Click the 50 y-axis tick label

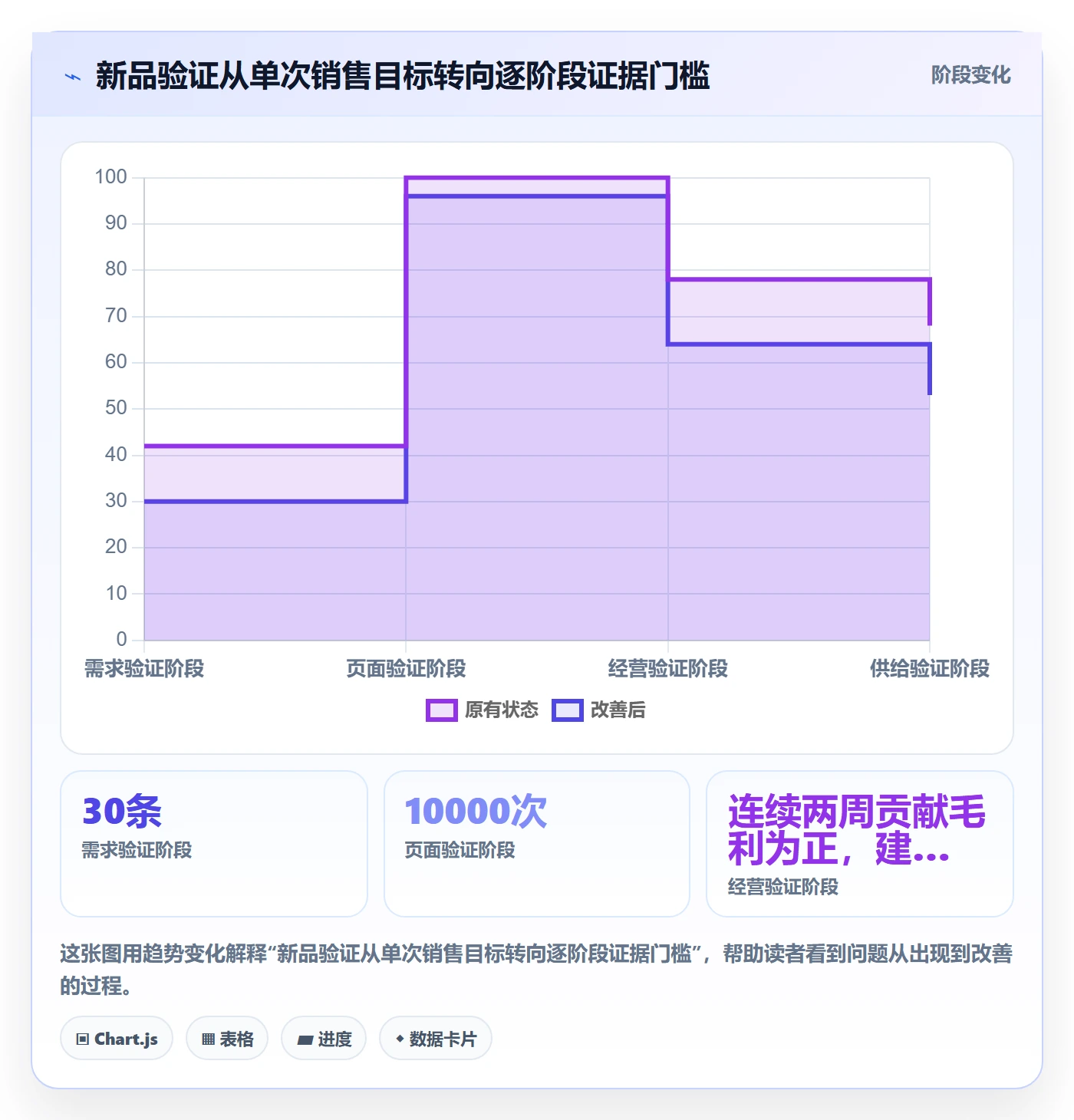click(116, 408)
